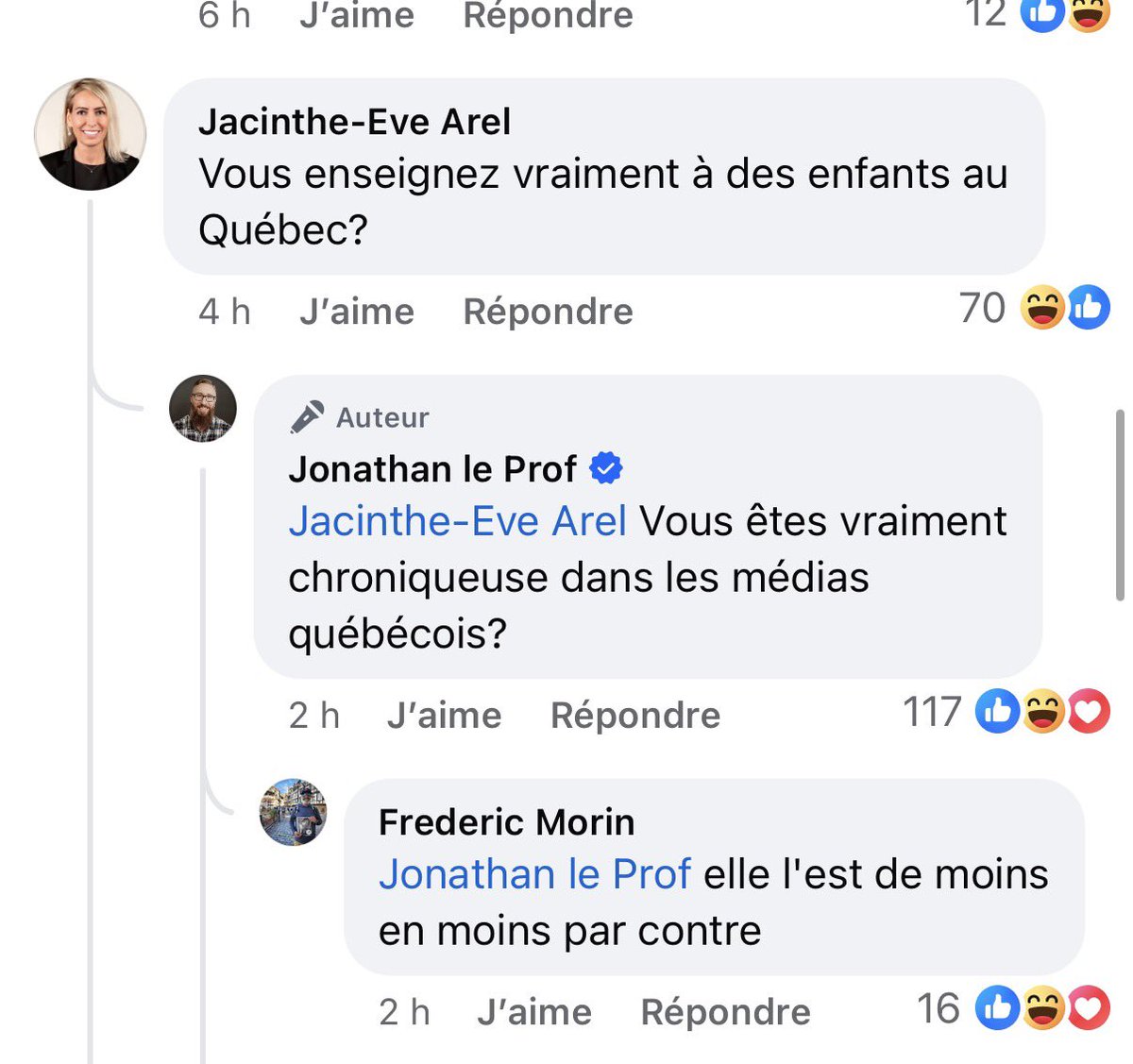Viewport: 1133px width, 1064px height.
Task: View the 70 reactions on Jacinthe-Eve's comment
Action: 982,309
